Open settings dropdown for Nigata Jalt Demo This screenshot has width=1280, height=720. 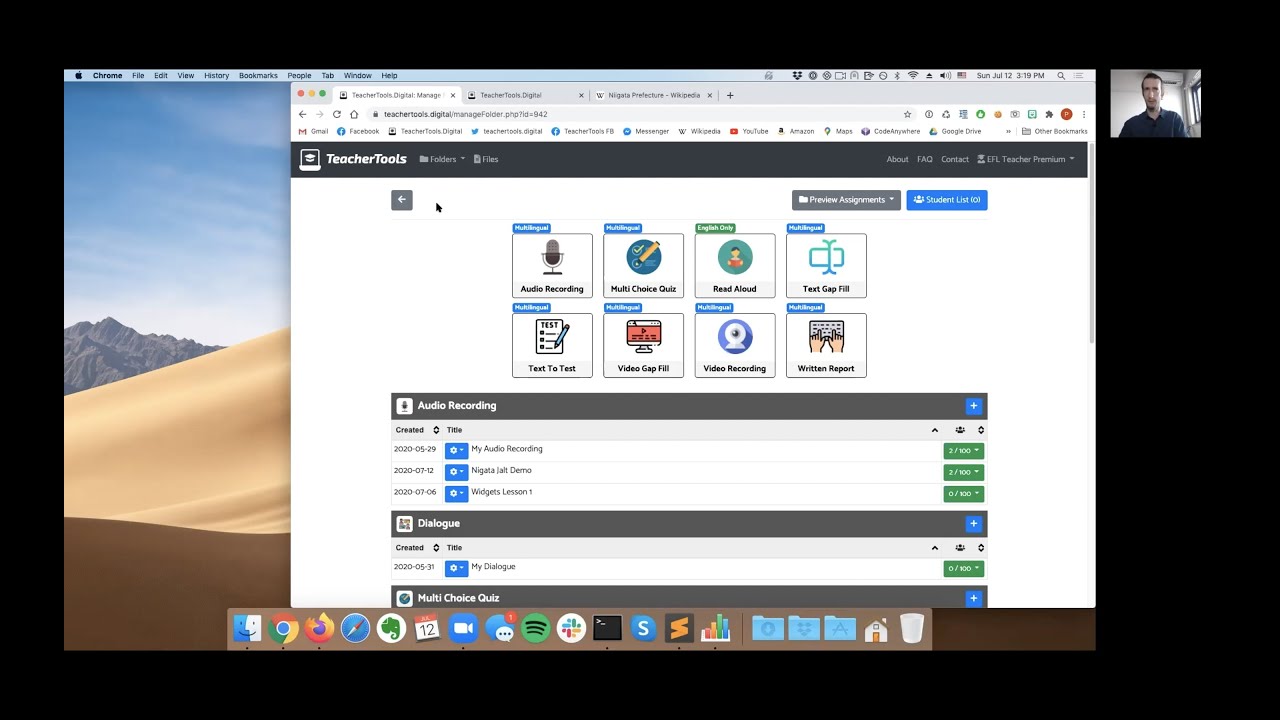pyautogui.click(x=456, y=472)
